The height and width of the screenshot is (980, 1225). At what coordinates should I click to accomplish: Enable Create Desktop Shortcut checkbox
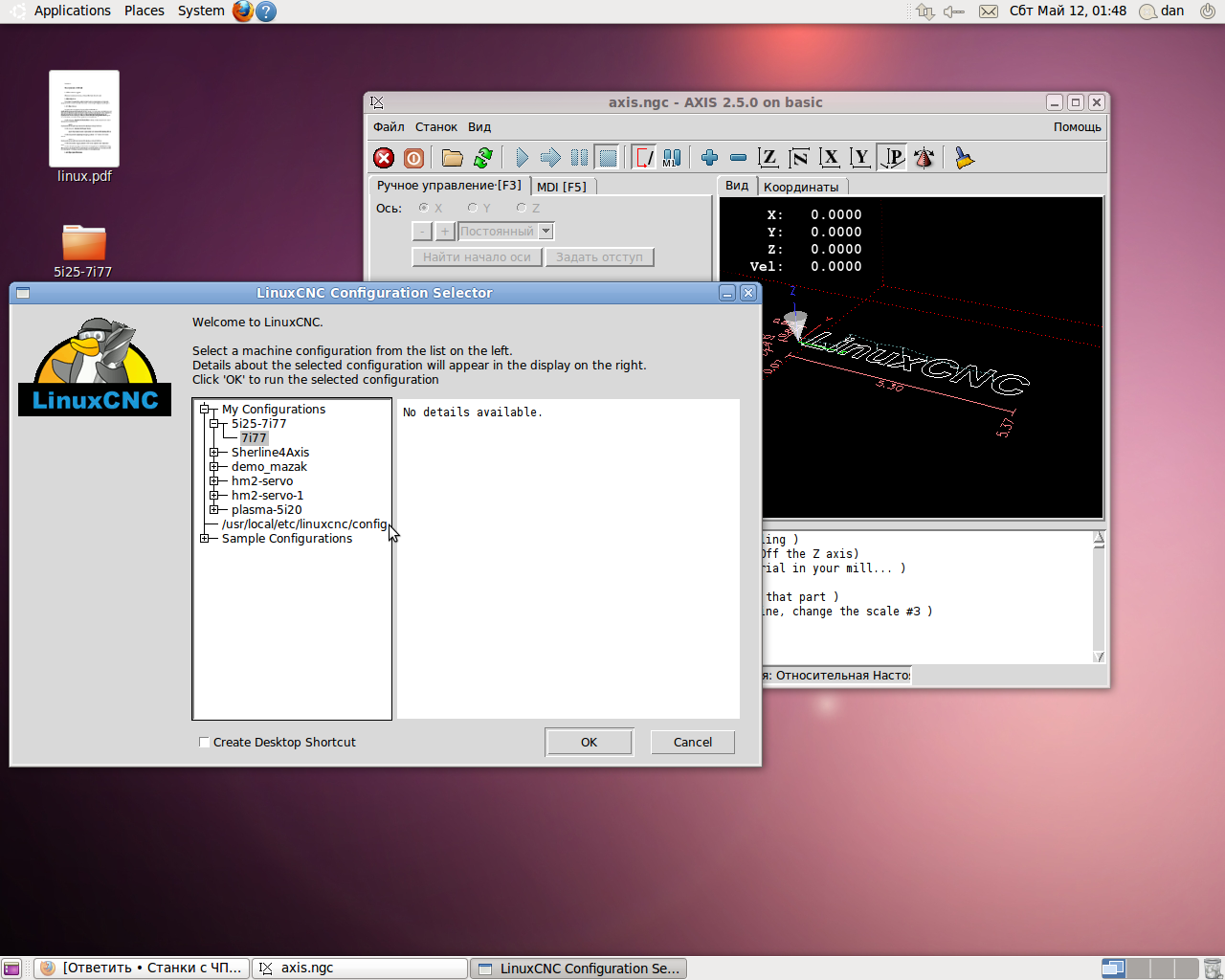[x=204, y=743]
